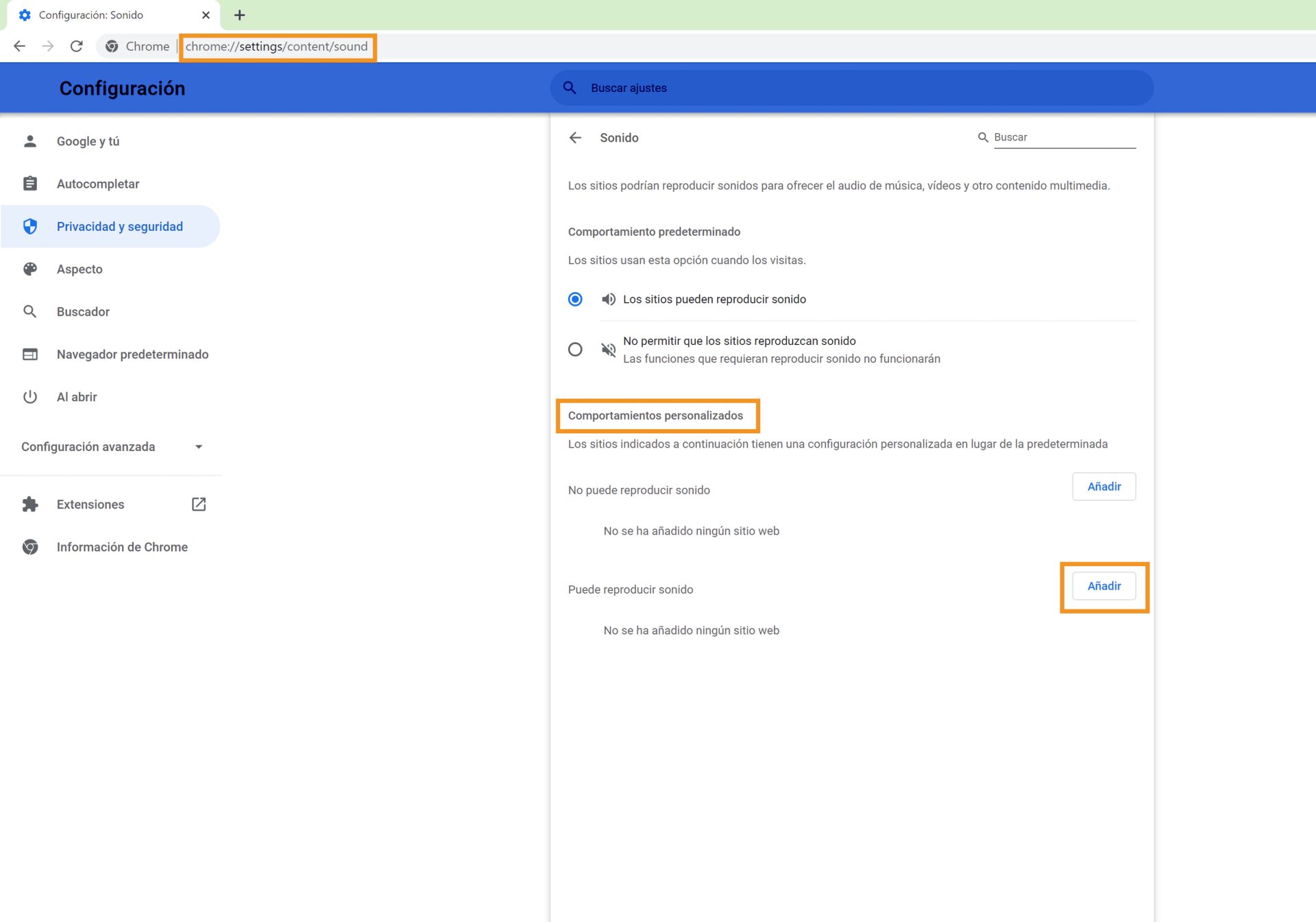Click the Autocompletar clipboard icon
The image size is (1316, 922).
click(31, 183)
